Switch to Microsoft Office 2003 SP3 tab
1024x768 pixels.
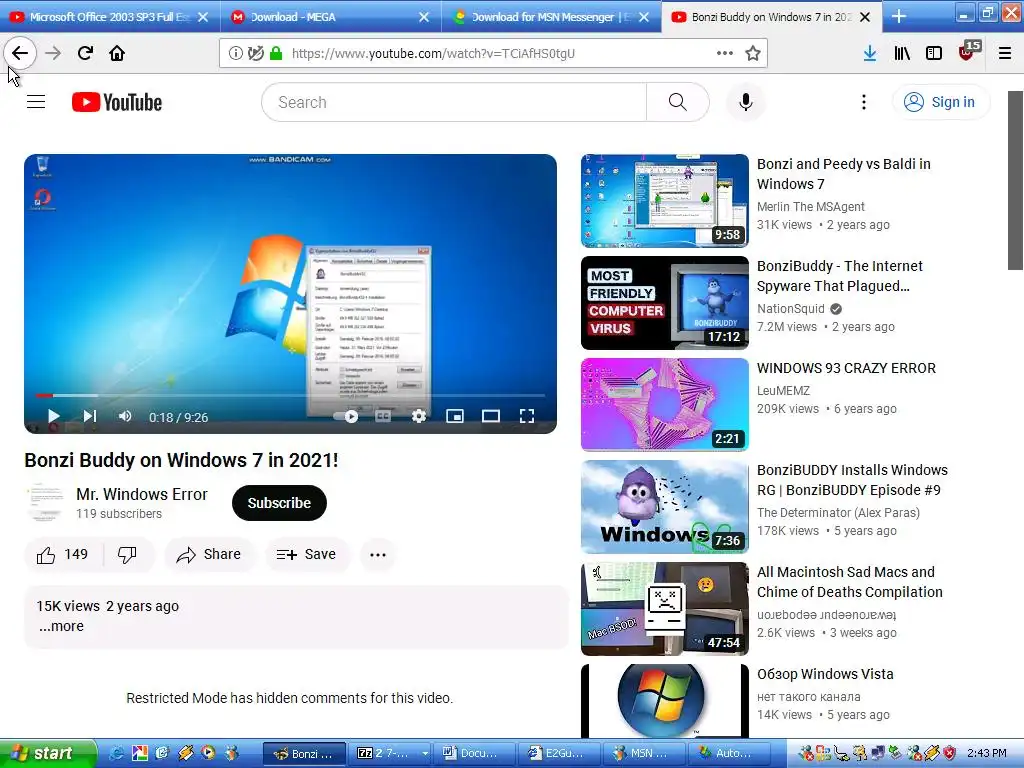(x=109, y=17)
